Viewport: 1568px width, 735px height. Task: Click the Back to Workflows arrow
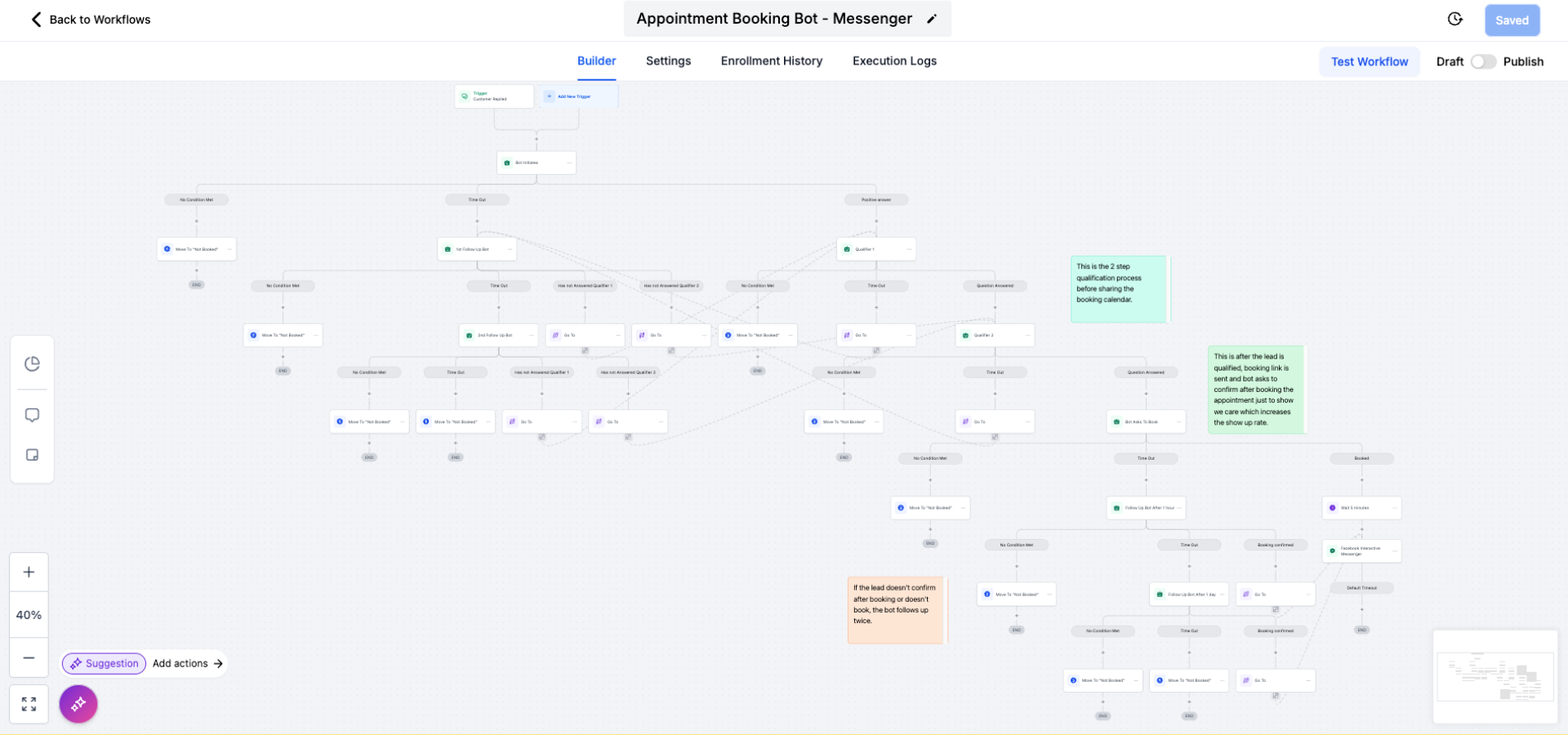pyautogui.click(x=36, y=20)
